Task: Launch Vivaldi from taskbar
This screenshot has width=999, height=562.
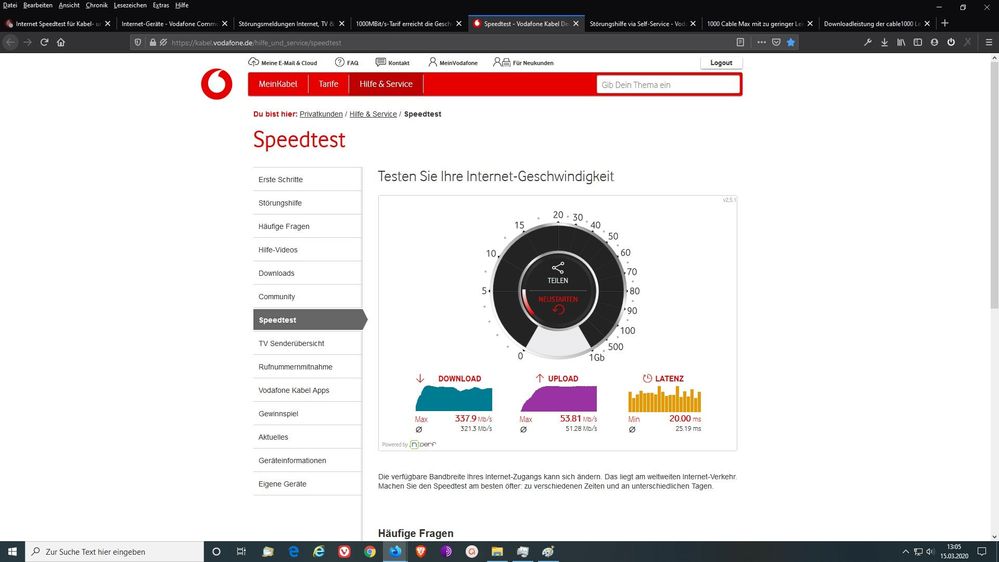Action: [x=344, y=551]
